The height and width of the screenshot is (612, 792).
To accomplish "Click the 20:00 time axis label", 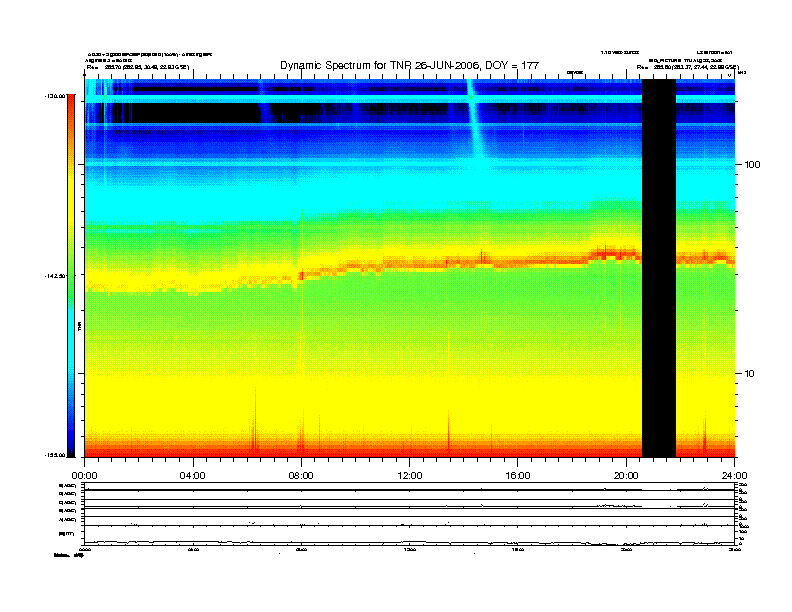I will click(626, 476).
